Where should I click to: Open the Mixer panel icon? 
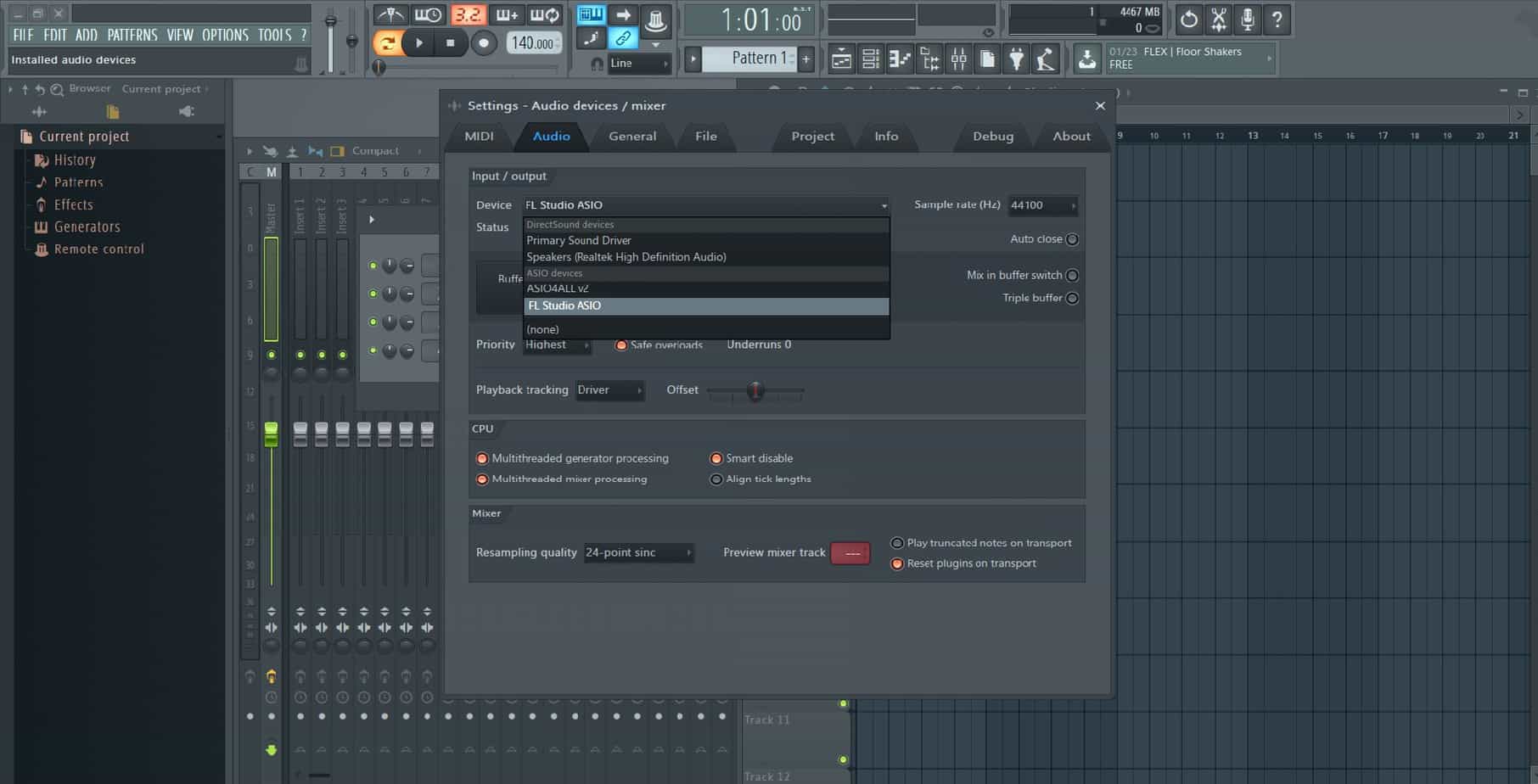point(959,59)
